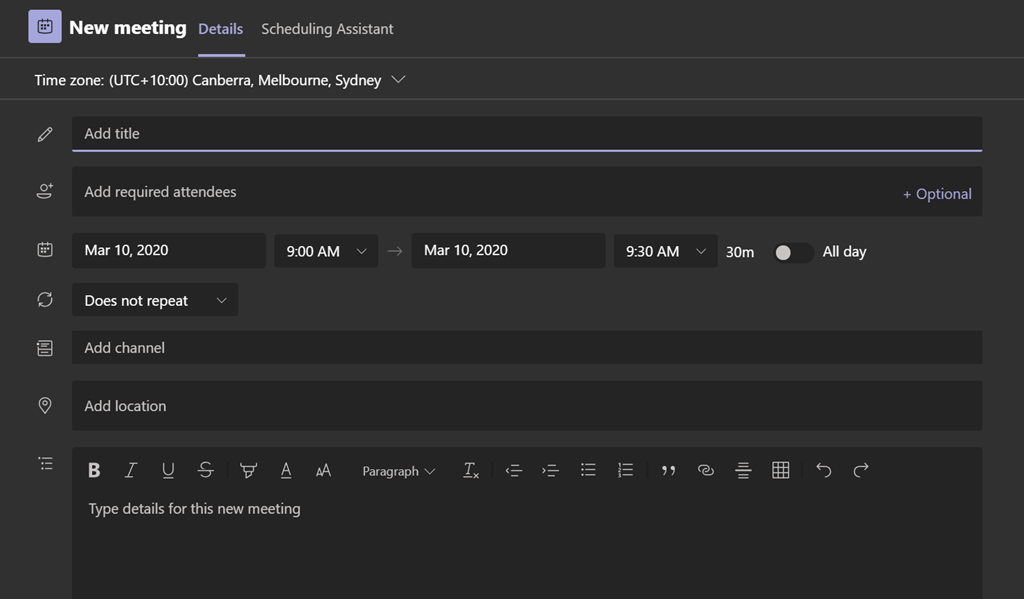Undo the last edit

823,470
